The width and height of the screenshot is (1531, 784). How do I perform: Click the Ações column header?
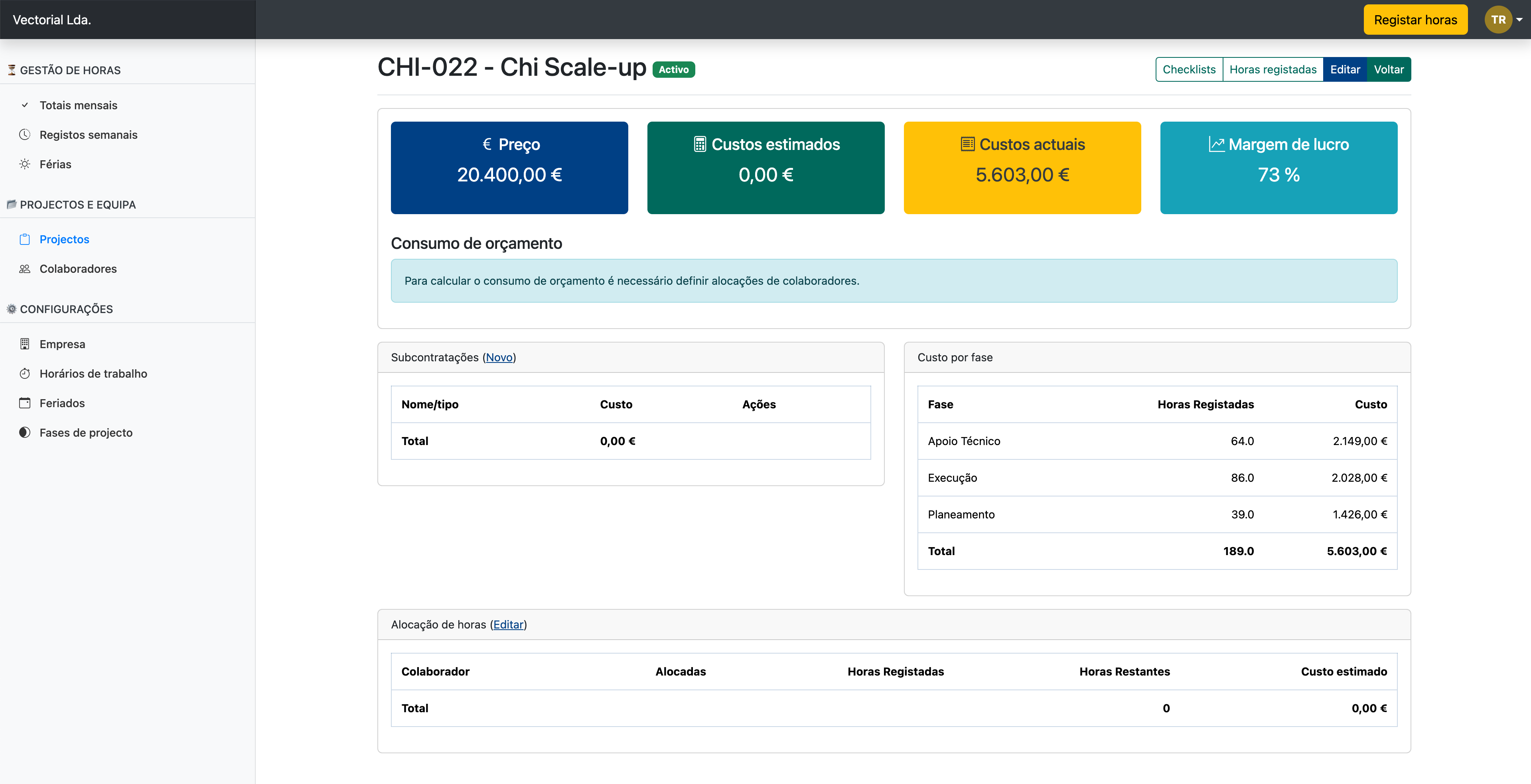[759, 404]
